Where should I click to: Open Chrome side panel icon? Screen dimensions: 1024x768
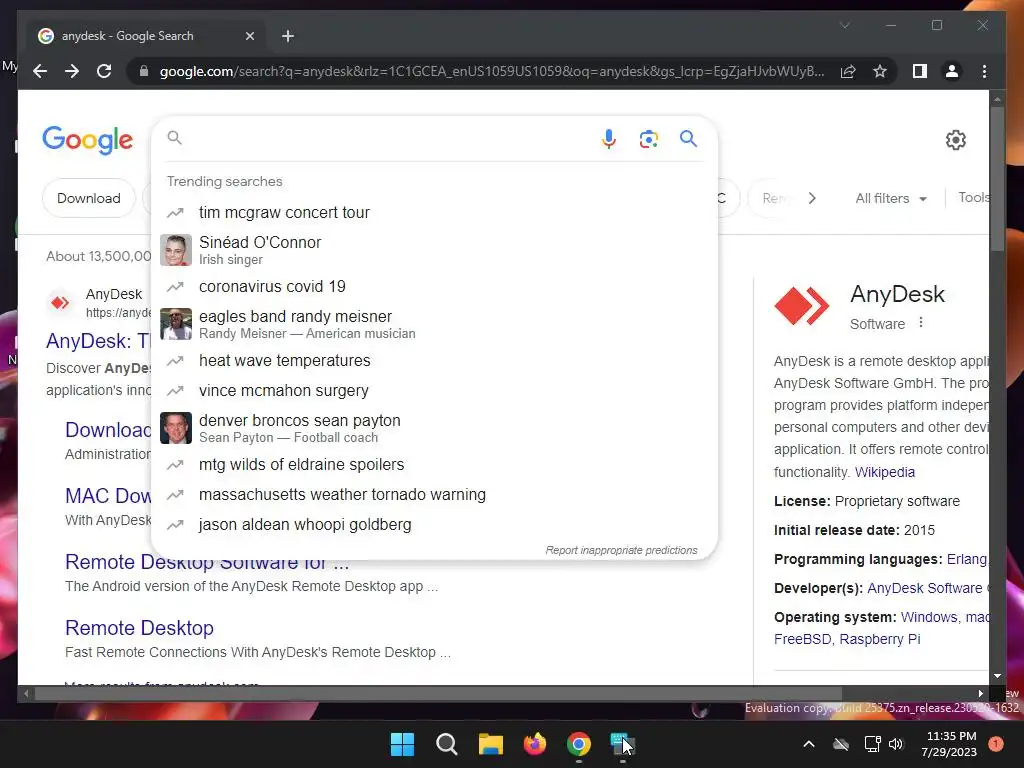coord(920,71)
